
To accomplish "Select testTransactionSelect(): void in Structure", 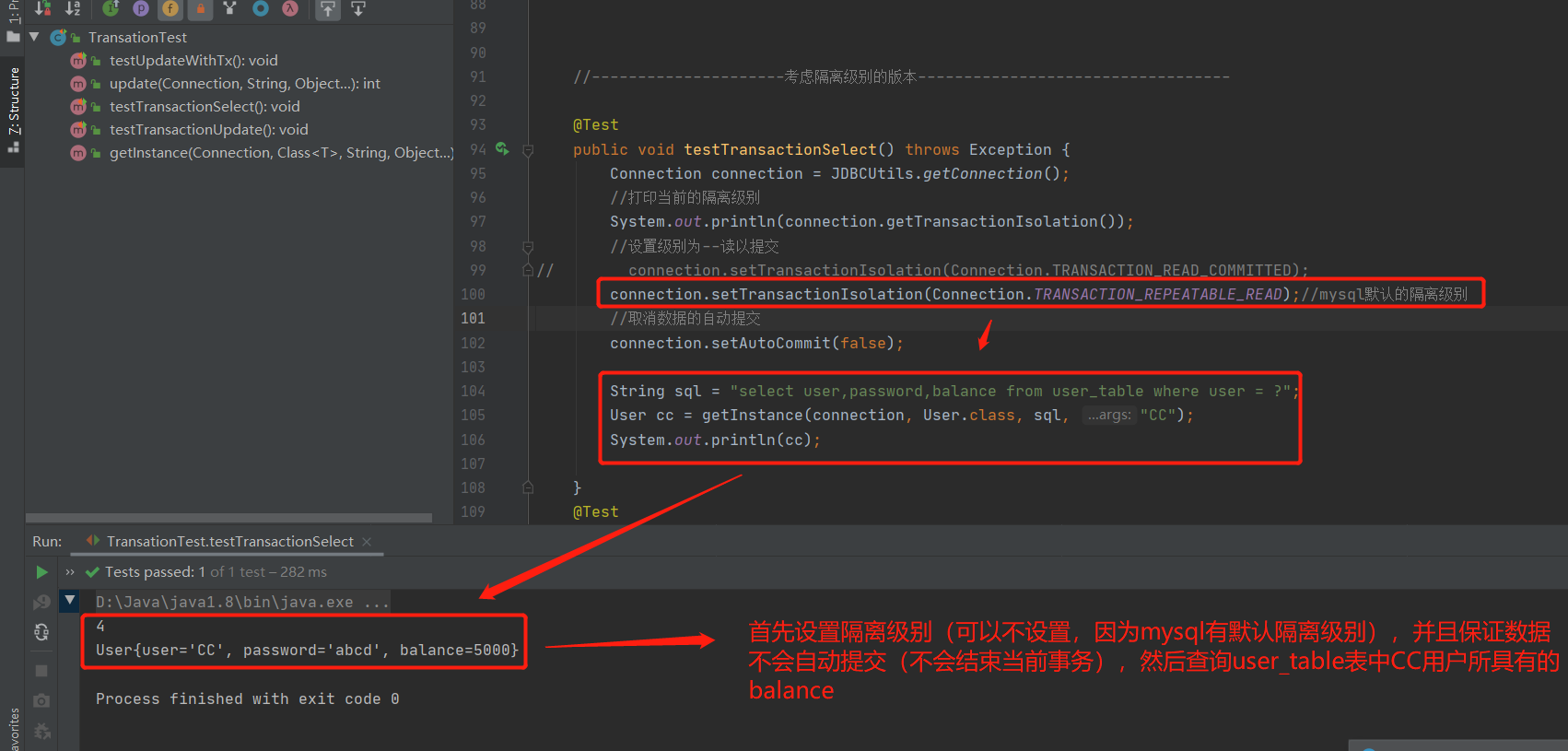I will 205,106.
